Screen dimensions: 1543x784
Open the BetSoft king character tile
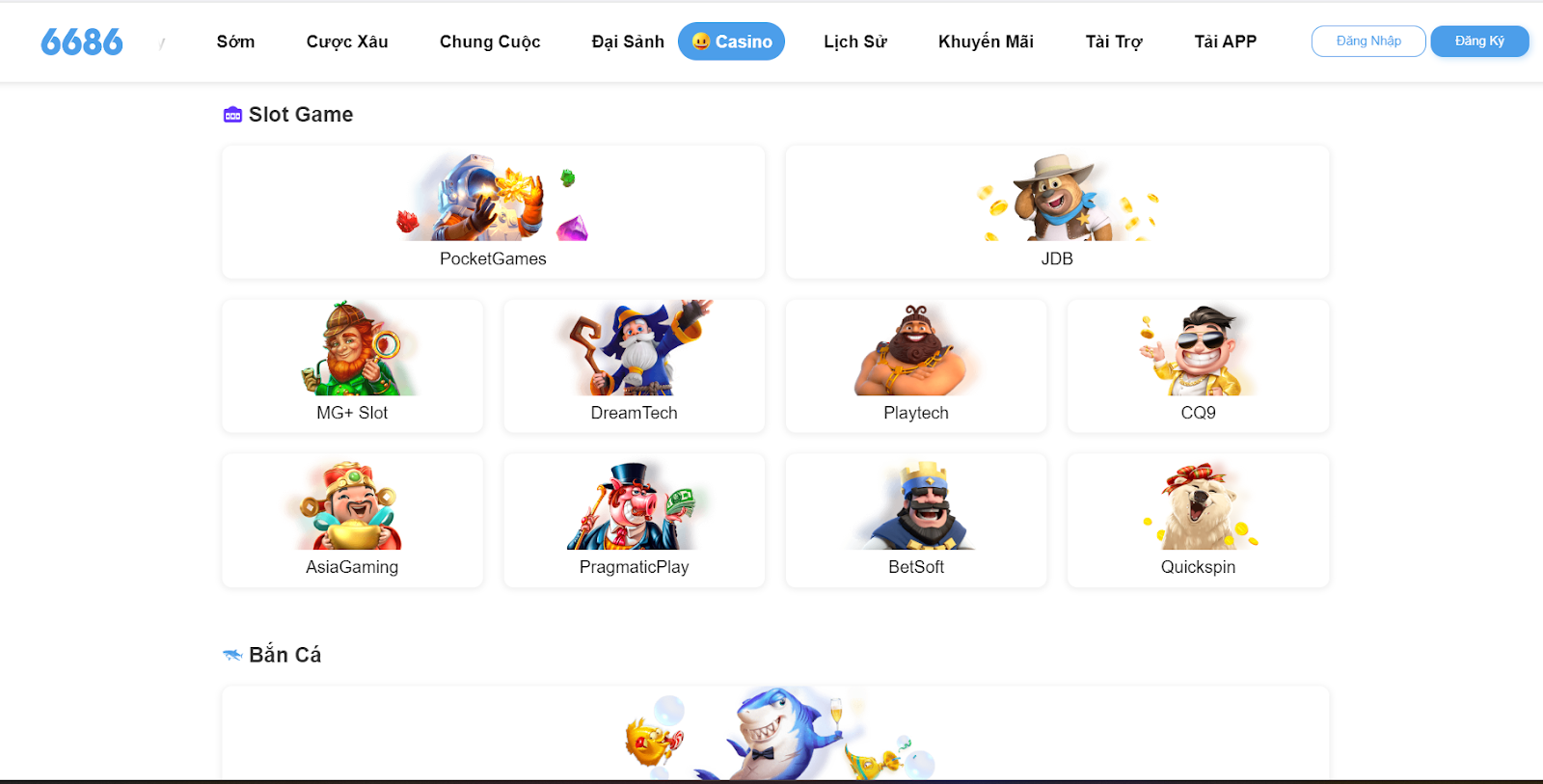[916, 521]
